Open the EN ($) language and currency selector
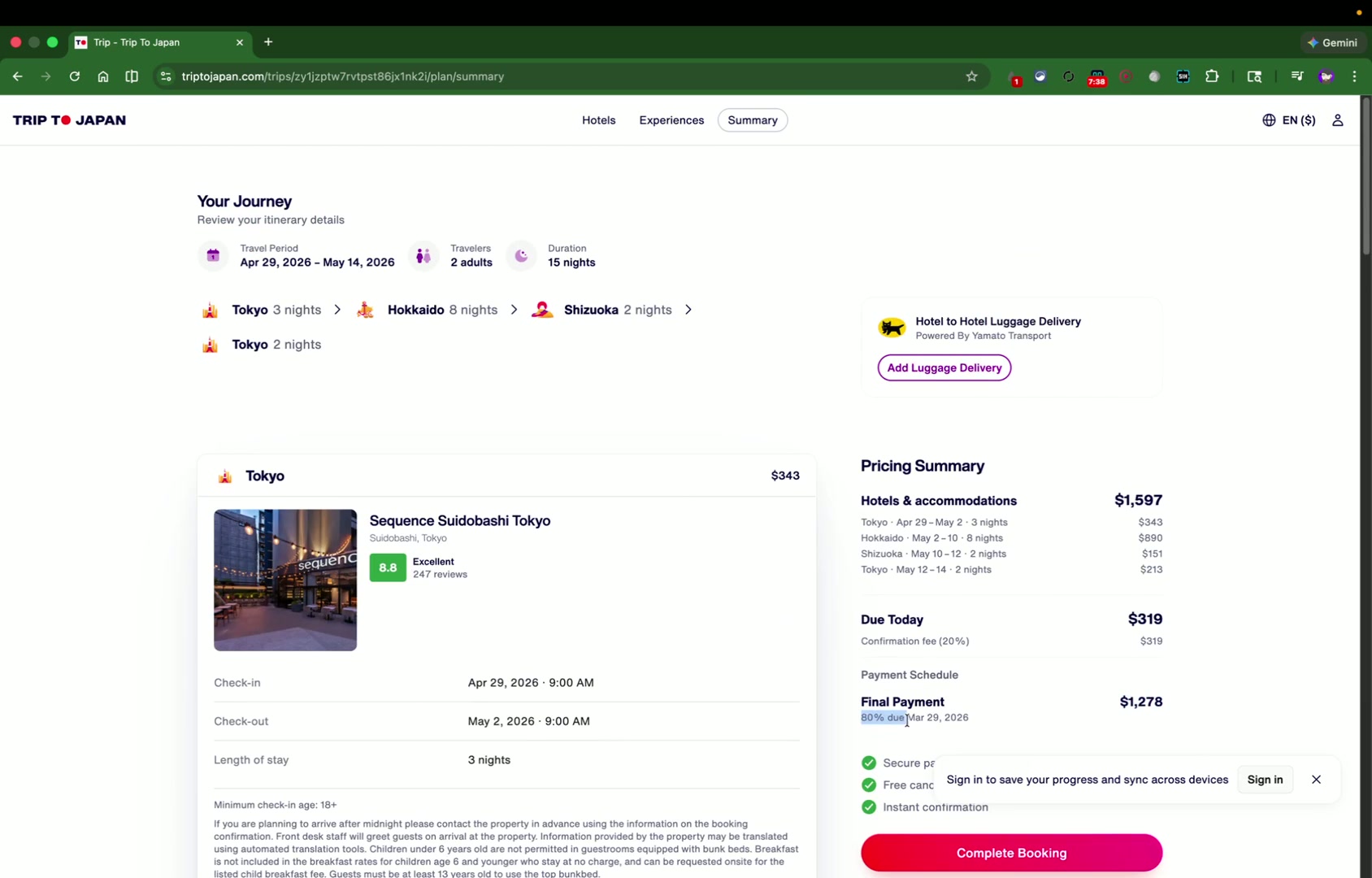1372x878 pixels. (x=1288, y=120)
